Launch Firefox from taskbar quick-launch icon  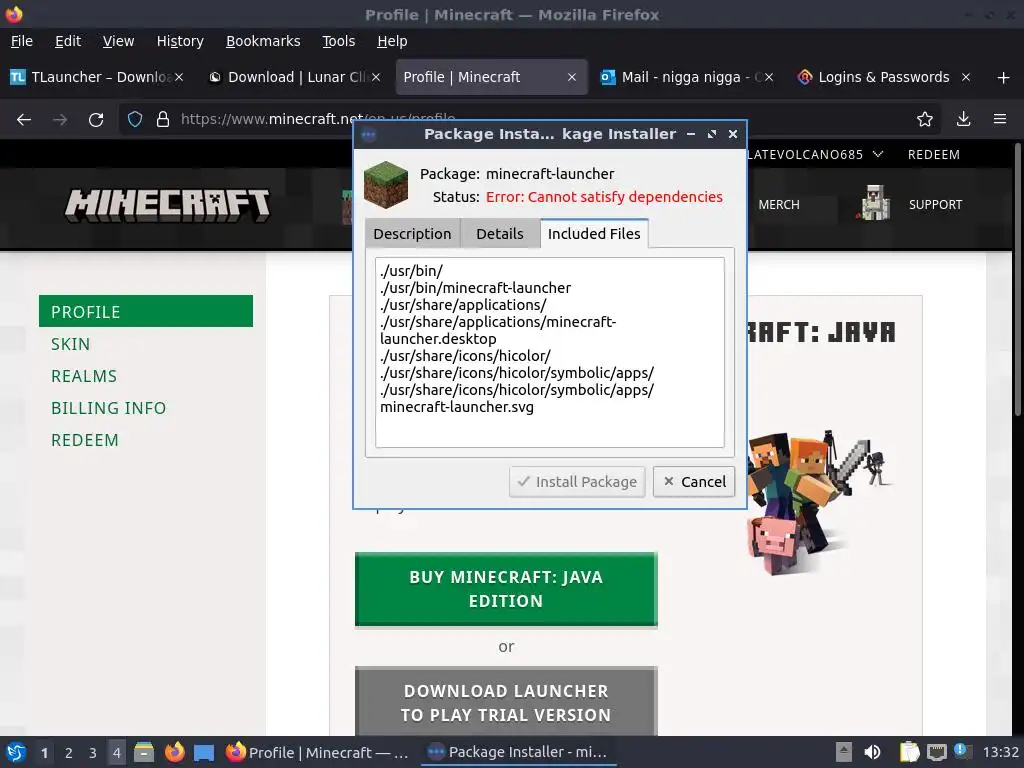click(x=174, y=752)
